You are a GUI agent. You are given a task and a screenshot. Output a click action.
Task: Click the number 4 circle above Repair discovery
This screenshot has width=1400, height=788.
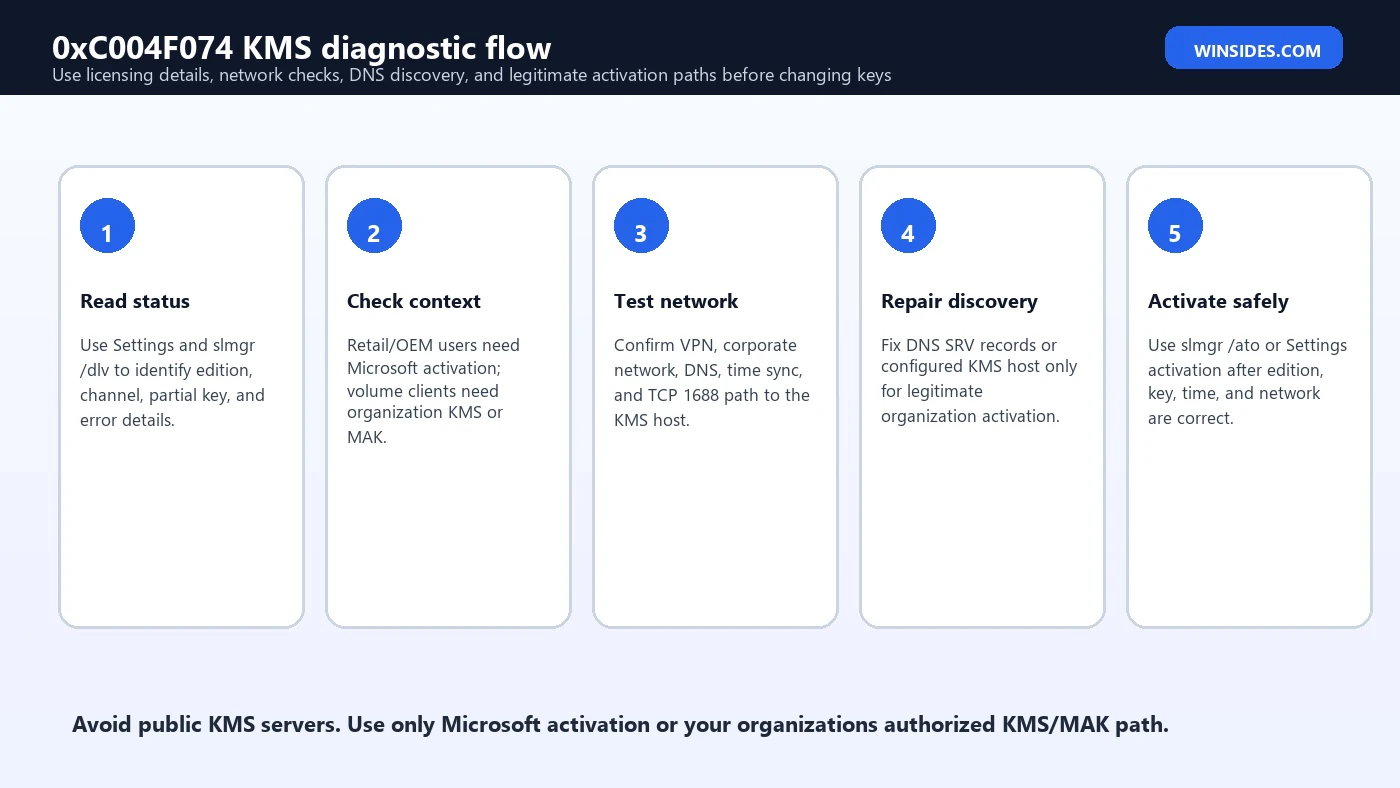(908, 225)
